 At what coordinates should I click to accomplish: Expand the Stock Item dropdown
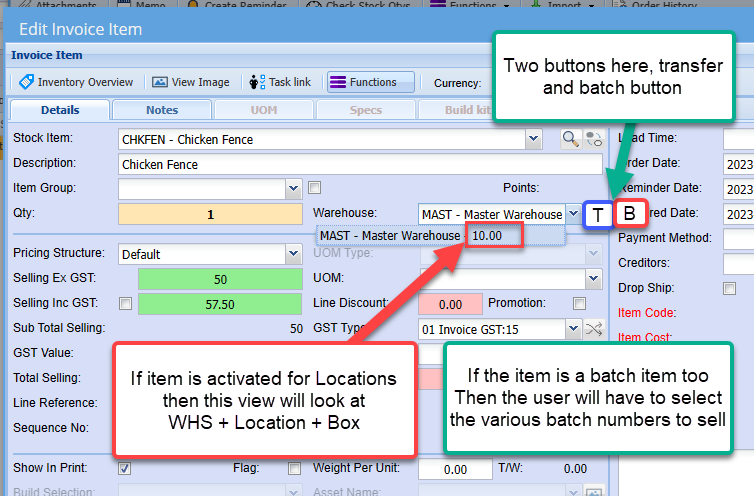pos(533,139)
